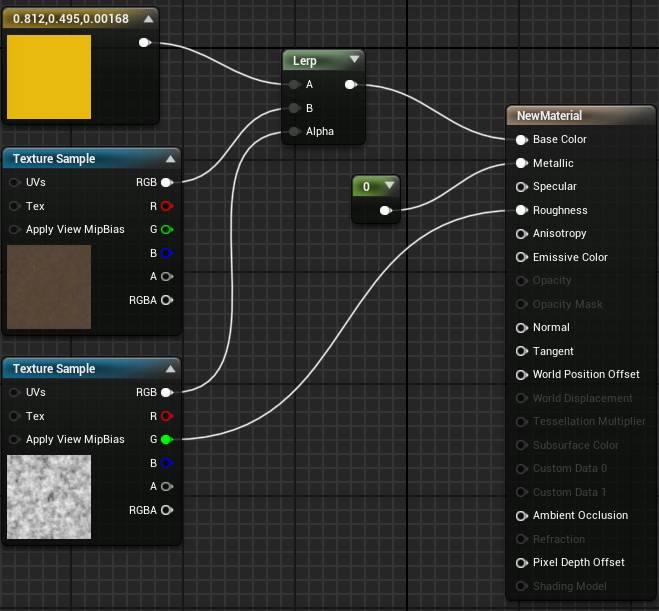659x611 pixels.
Task: Click the disabled Opacity pin
Action: click(522, 281)
